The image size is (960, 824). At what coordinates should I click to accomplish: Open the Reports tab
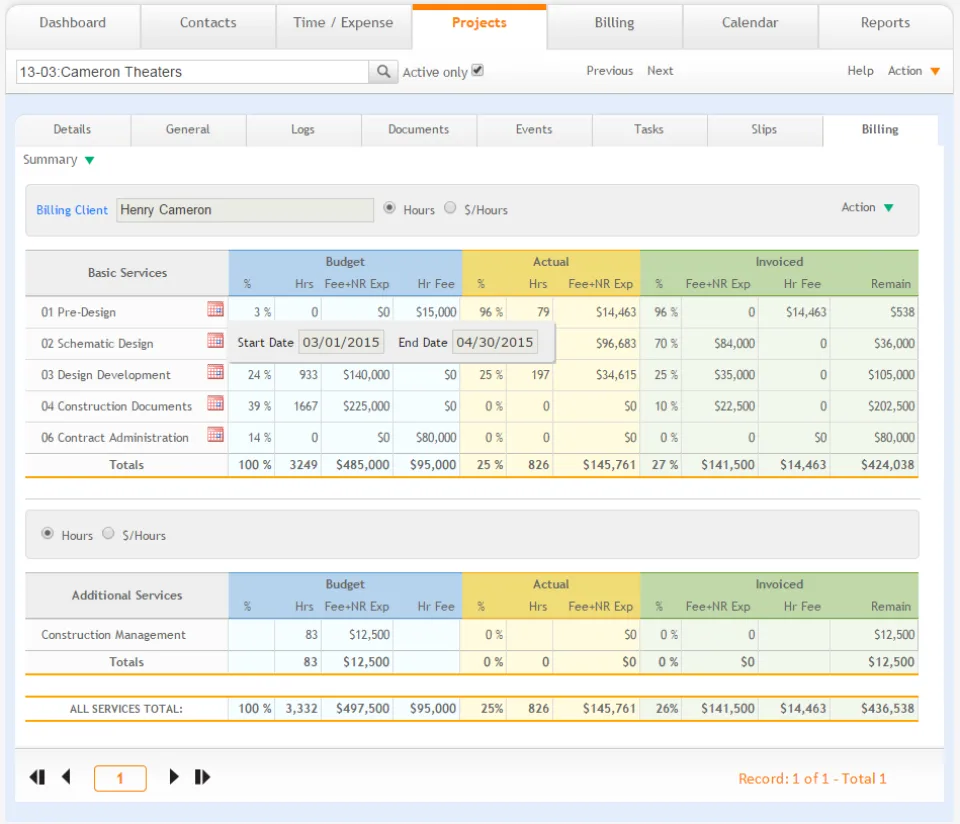[x=885, y=26]
